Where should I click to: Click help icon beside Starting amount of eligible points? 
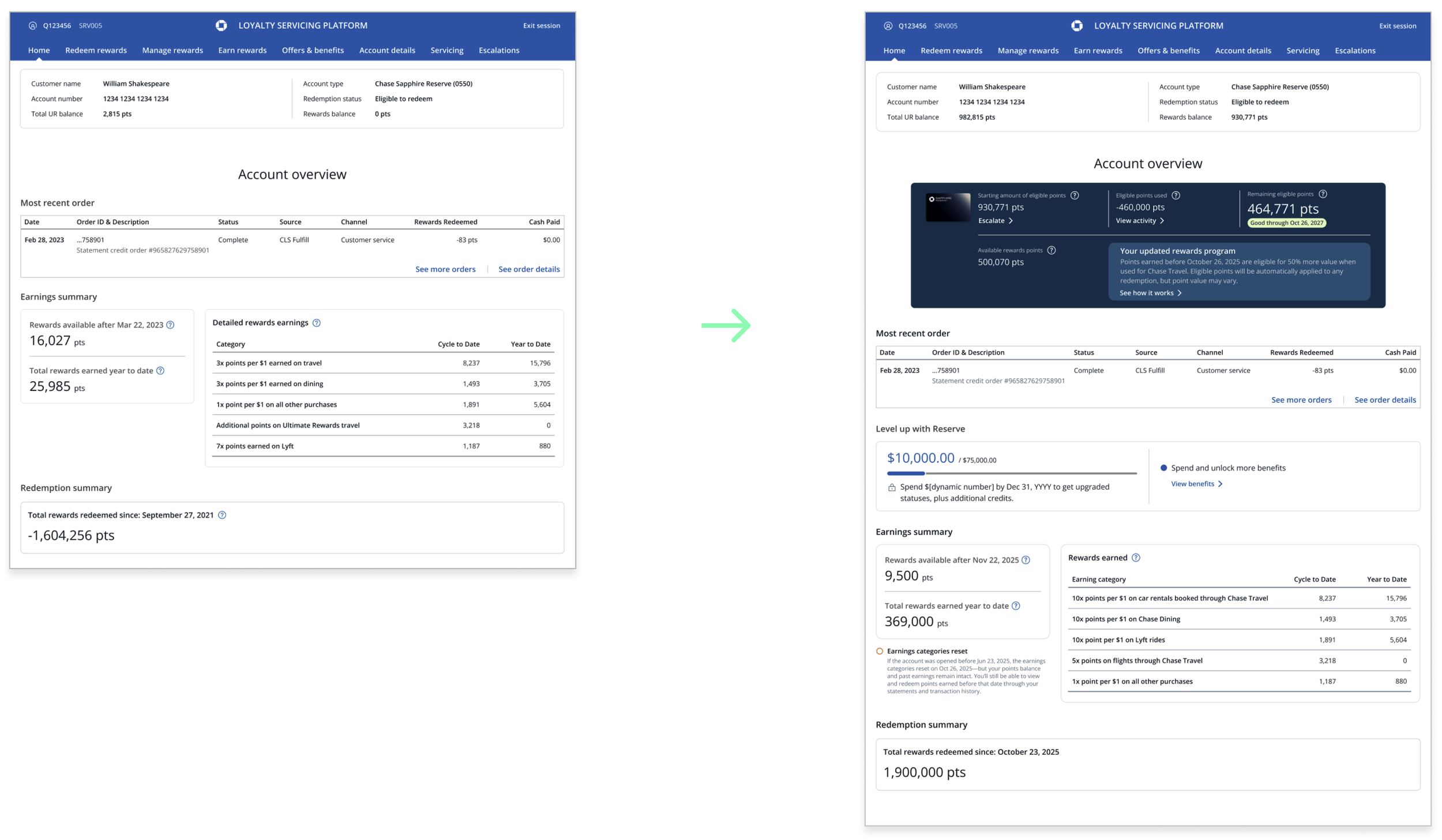point(1075,195)
